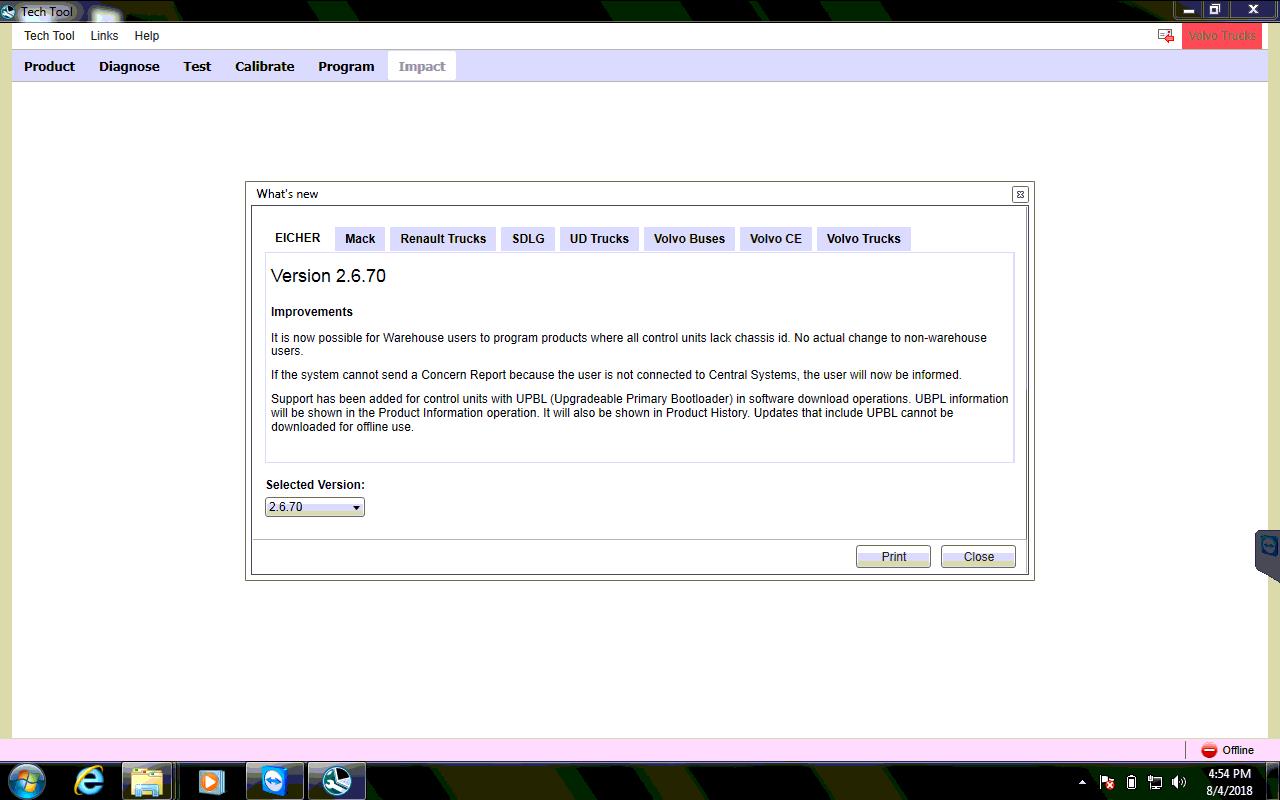Switch to the Product tab
Screen dimensions: 1280x800
coord(50,66)
